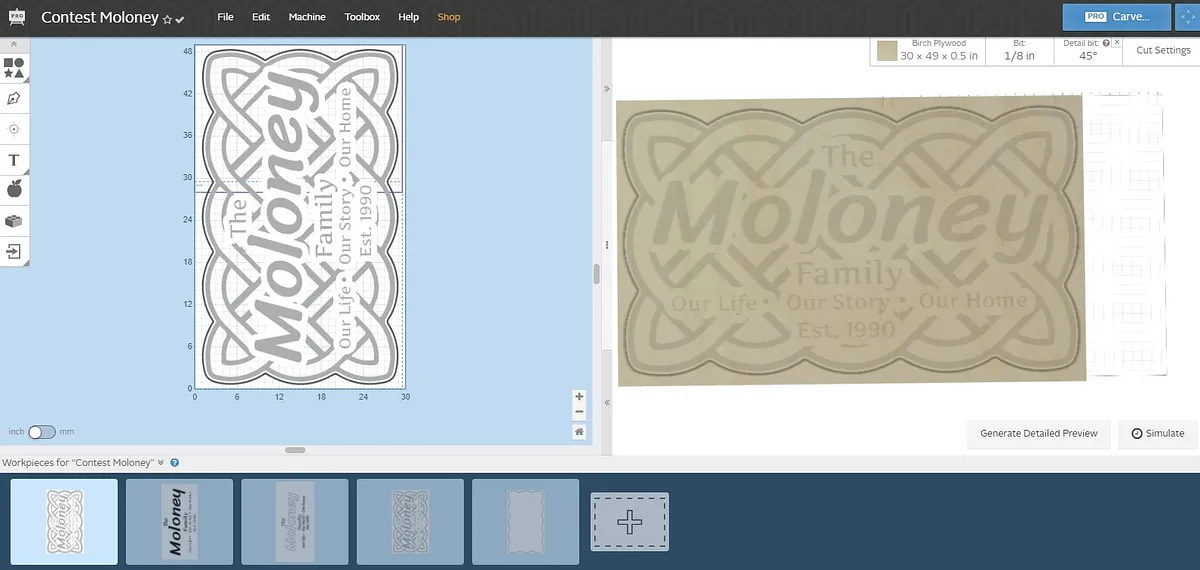Image resolution: width=1200 pixels, height=570 pixels.
Task: Start the Simulate preview
Action: [x=1157, y=433]
